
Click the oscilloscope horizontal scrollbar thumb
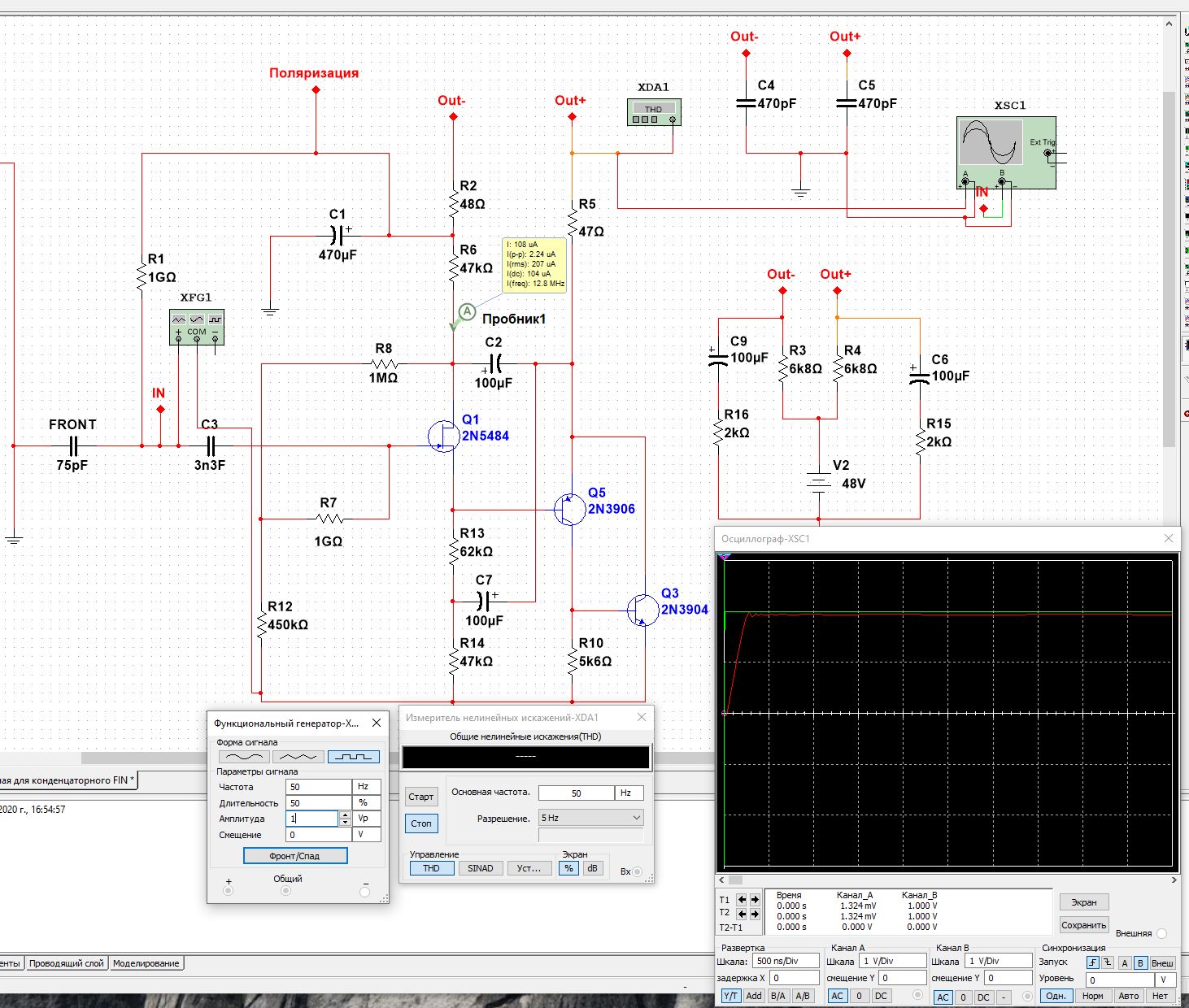click(x=735, y=880)
